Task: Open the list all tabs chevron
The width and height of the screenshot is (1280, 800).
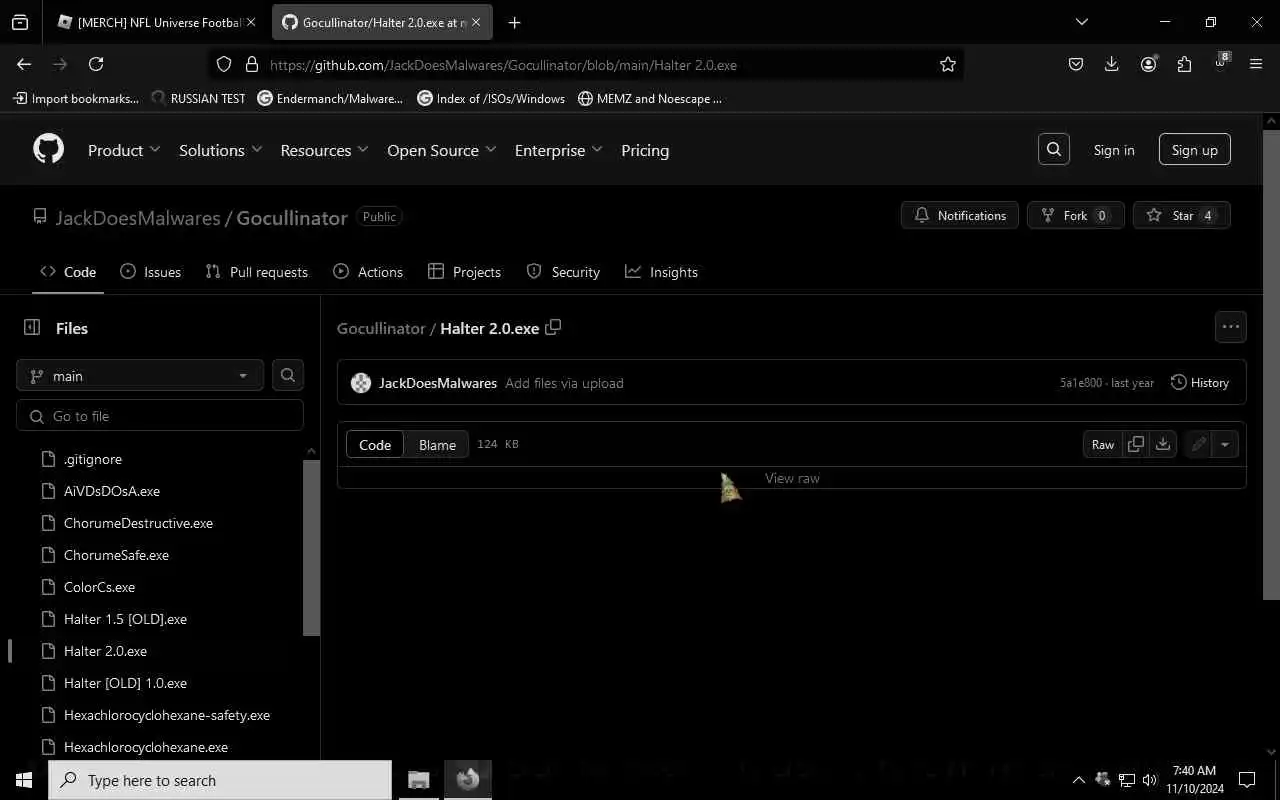Action: [1081, 22]
